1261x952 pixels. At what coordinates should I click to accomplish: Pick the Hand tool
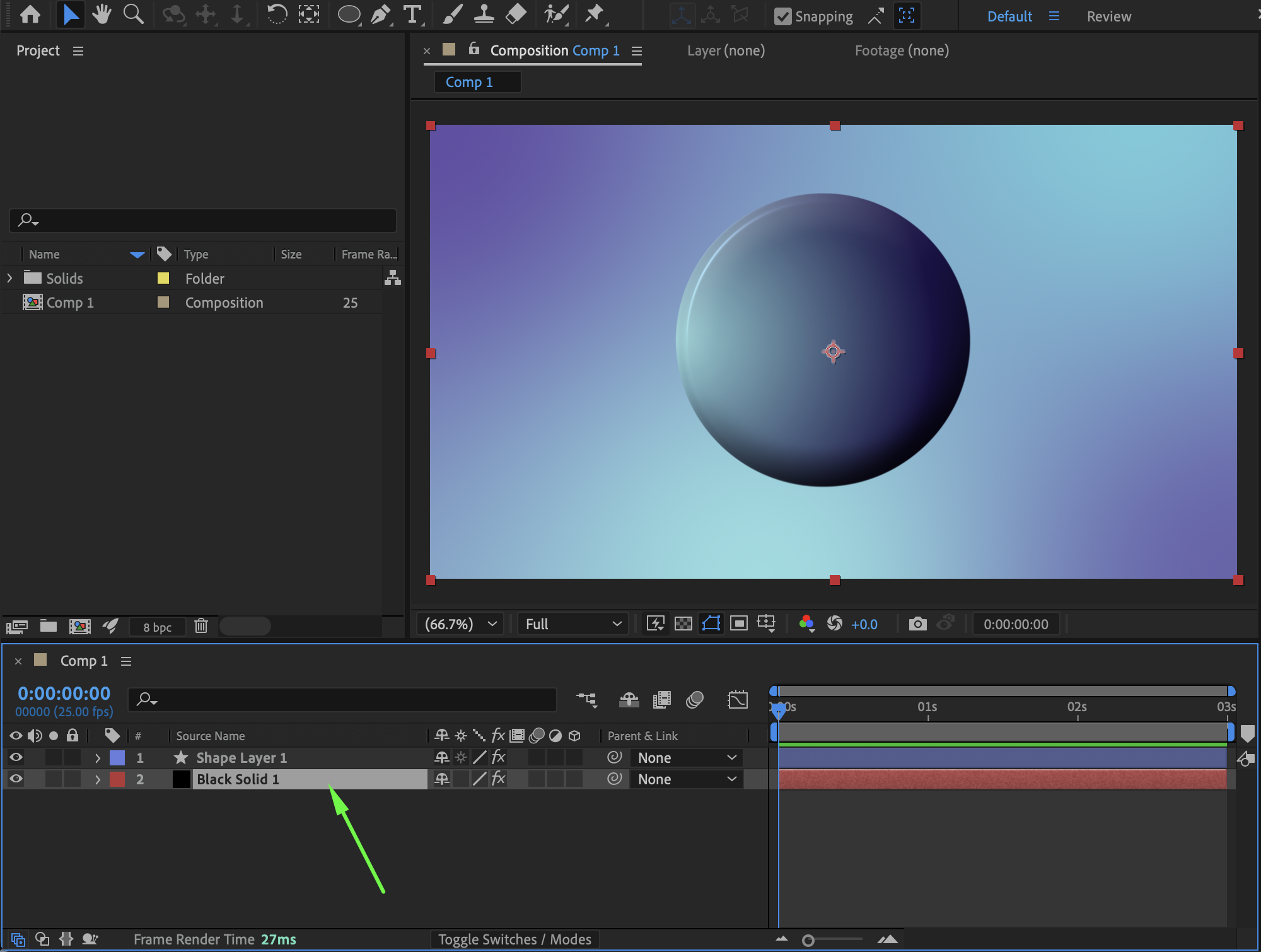[101, 15]
